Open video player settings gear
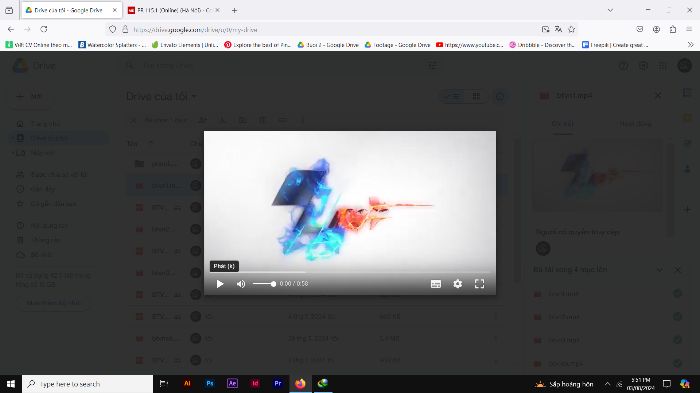700x393 pixels. pos(458,284)
